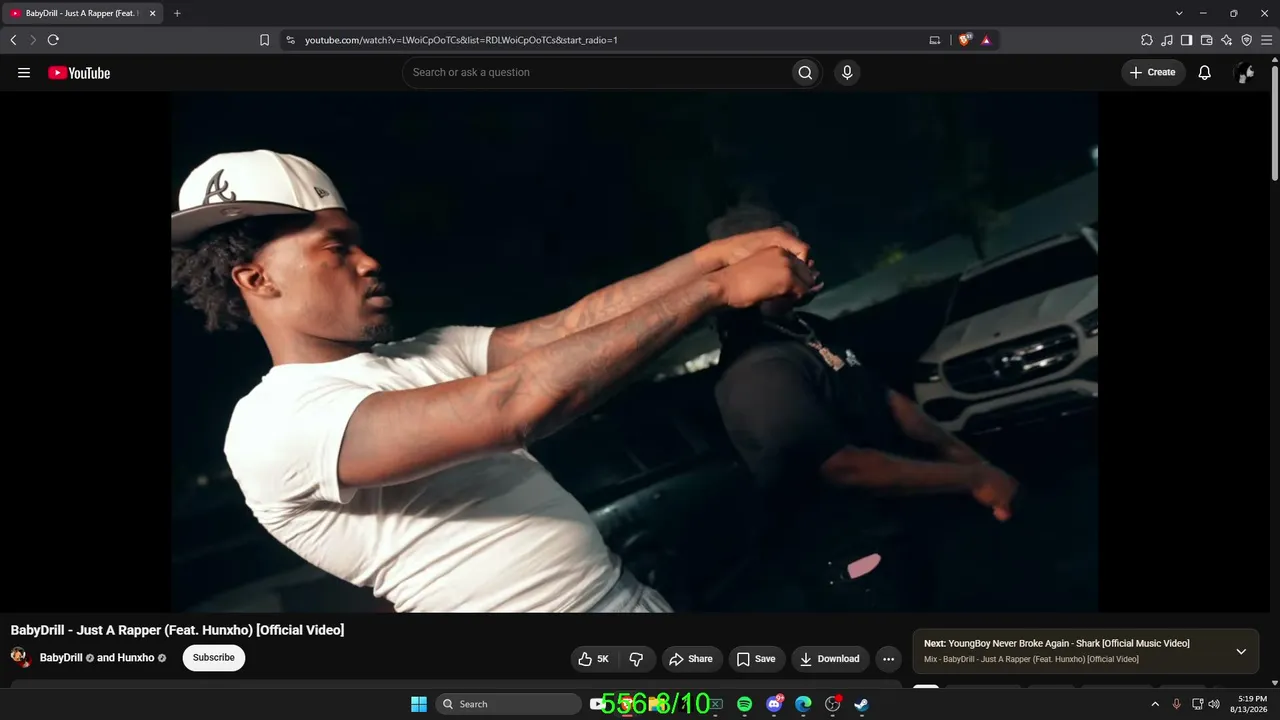The width and height of the screenshot is (1280, 720).
Task: Share this video
Action: (691, 659)
